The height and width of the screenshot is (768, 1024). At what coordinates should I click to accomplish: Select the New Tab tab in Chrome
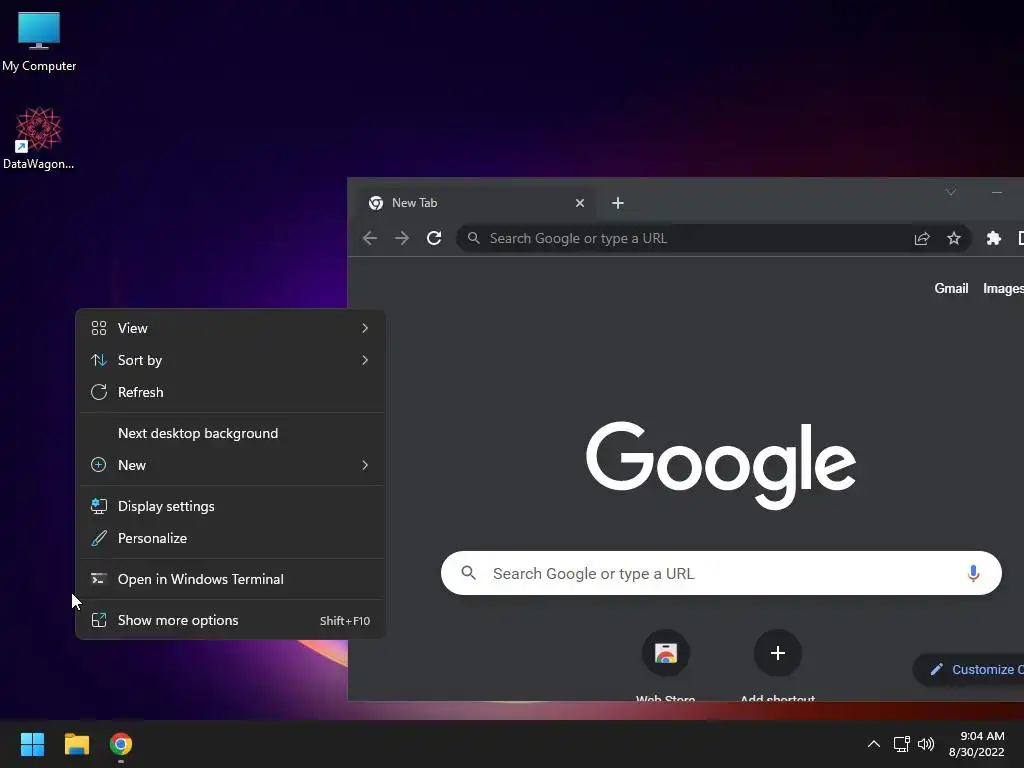(475, 203)
